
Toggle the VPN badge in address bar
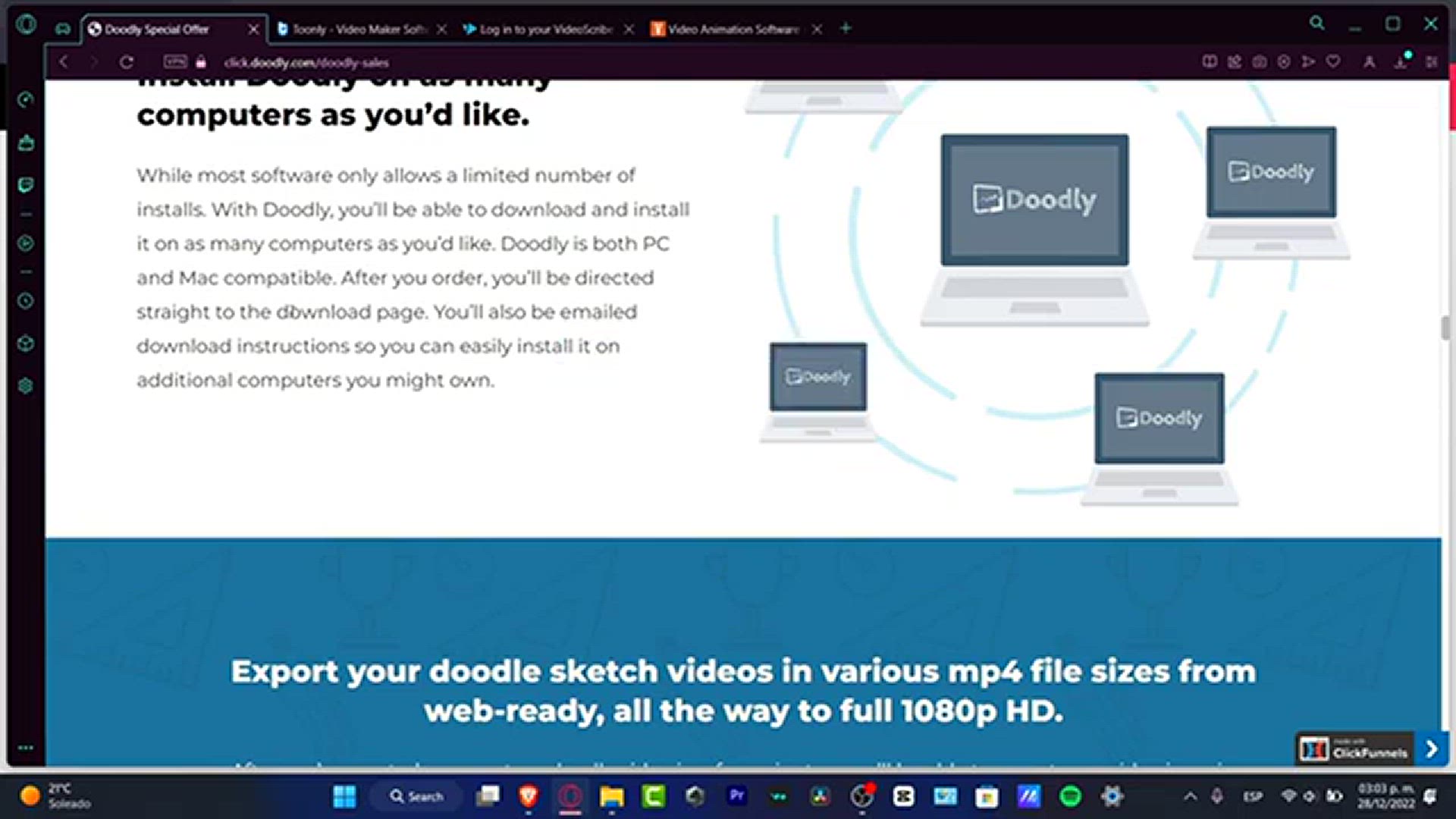pos(175,62)
